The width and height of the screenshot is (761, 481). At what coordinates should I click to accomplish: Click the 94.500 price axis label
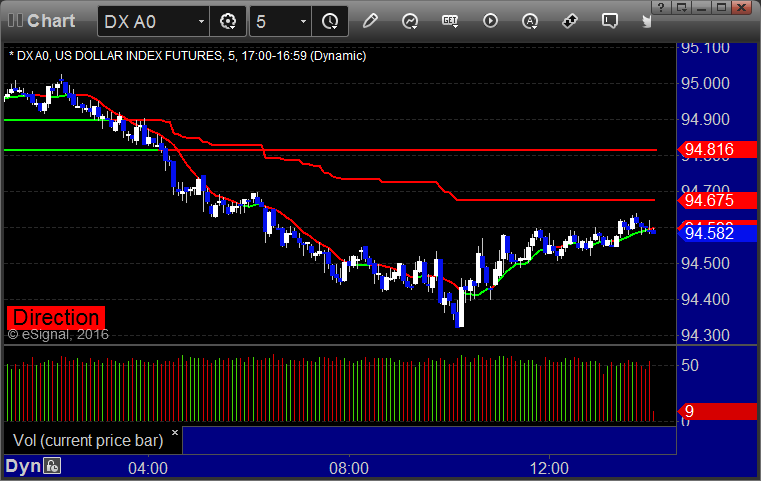(x=705, y=263)
